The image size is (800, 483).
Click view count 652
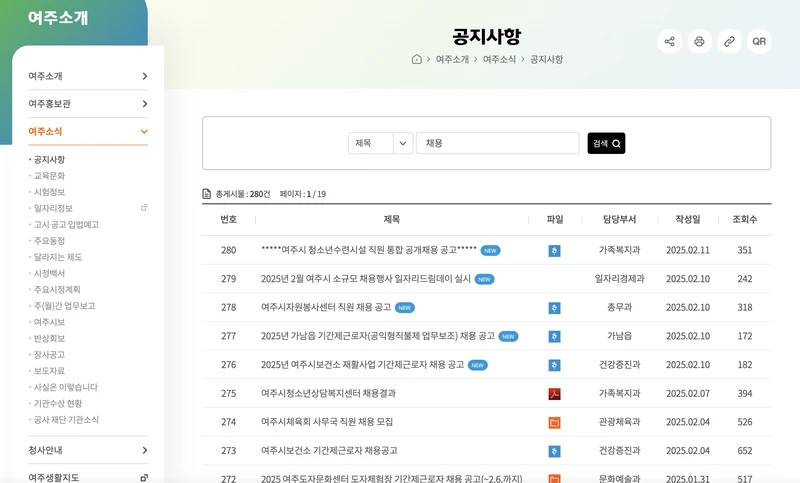[744, 450]
